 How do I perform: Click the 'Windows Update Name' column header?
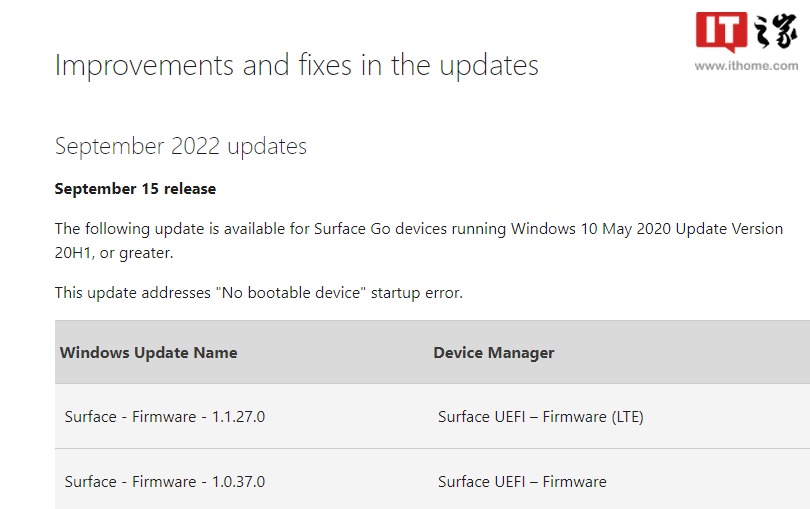click(149, 352)
